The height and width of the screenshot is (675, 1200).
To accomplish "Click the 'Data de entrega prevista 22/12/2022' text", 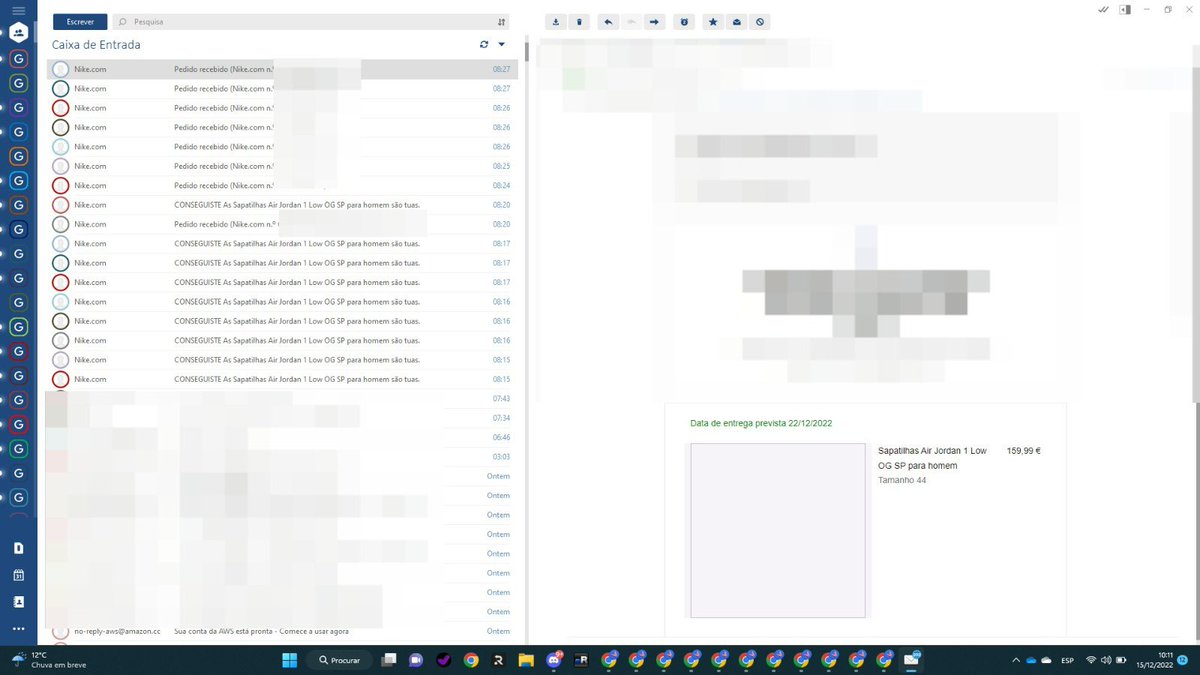I will click(761, 423).
